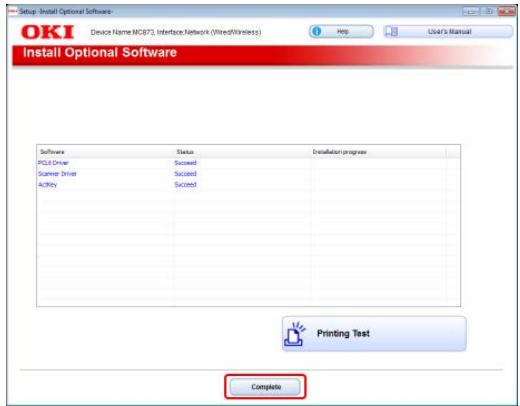Minimize the Setup window
The height and width of the screenshot is (406, 520).
(x=470, y=11)
